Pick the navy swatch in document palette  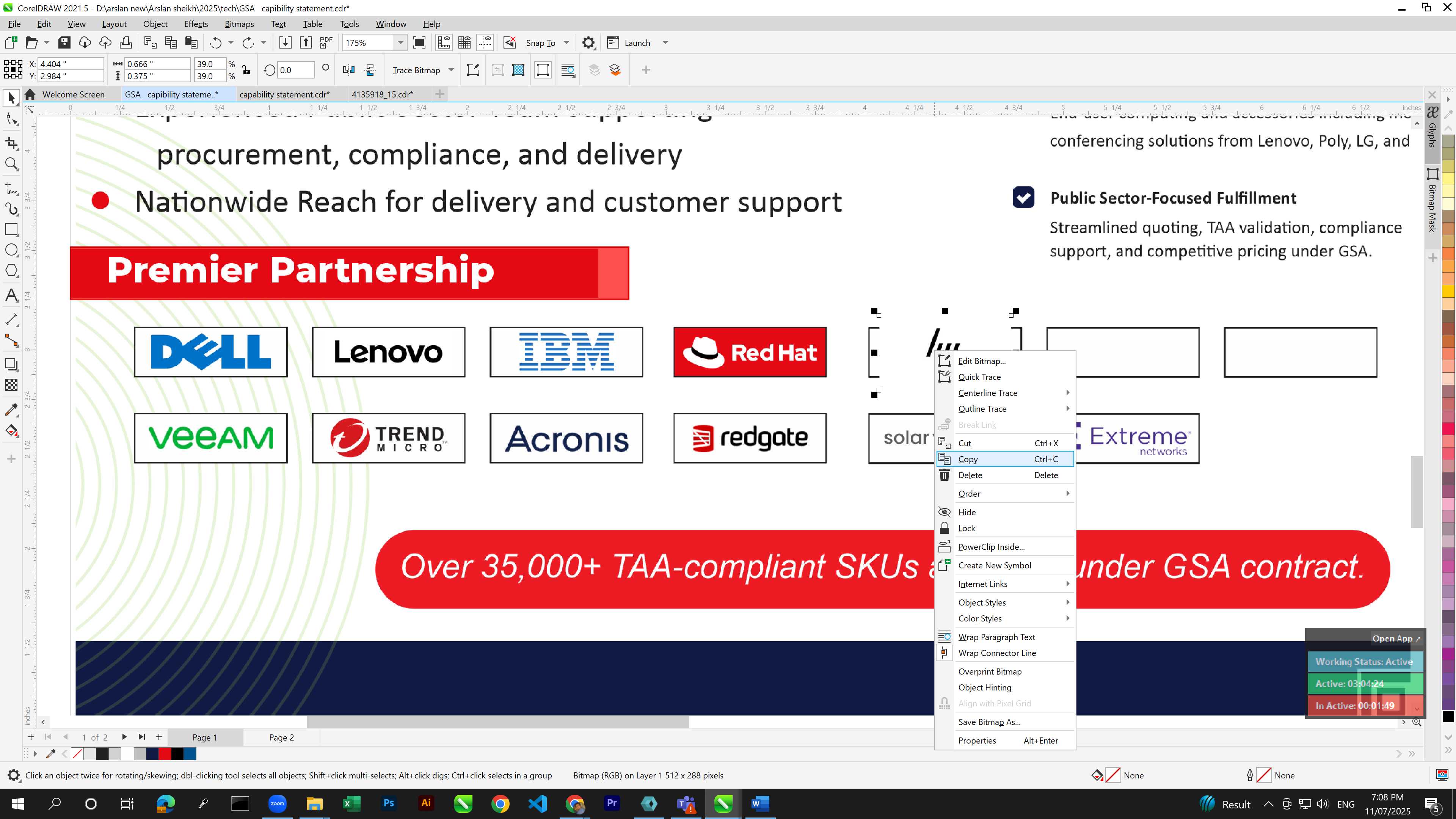click(152, 753)
